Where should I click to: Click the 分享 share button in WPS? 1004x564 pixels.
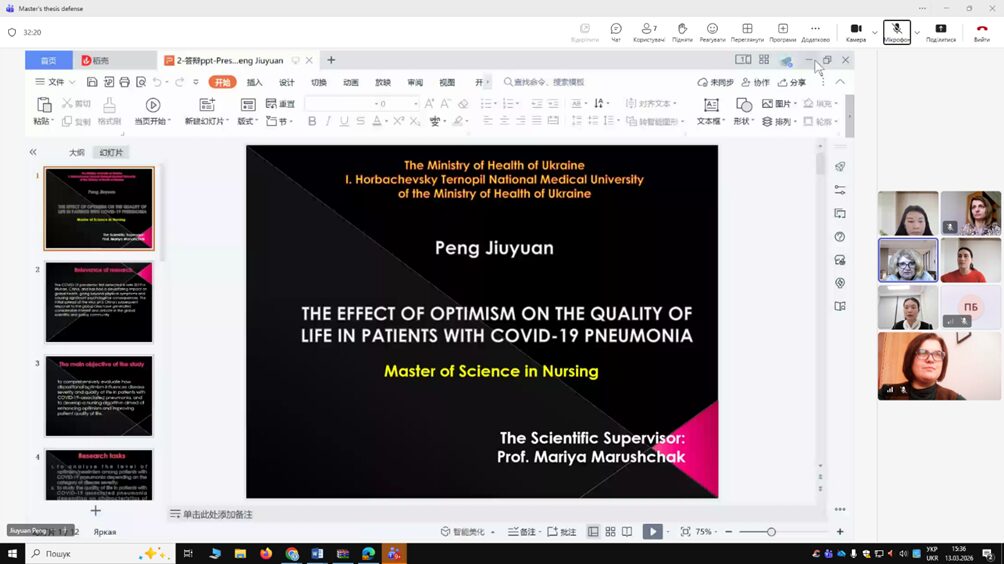tap(791, 82)
